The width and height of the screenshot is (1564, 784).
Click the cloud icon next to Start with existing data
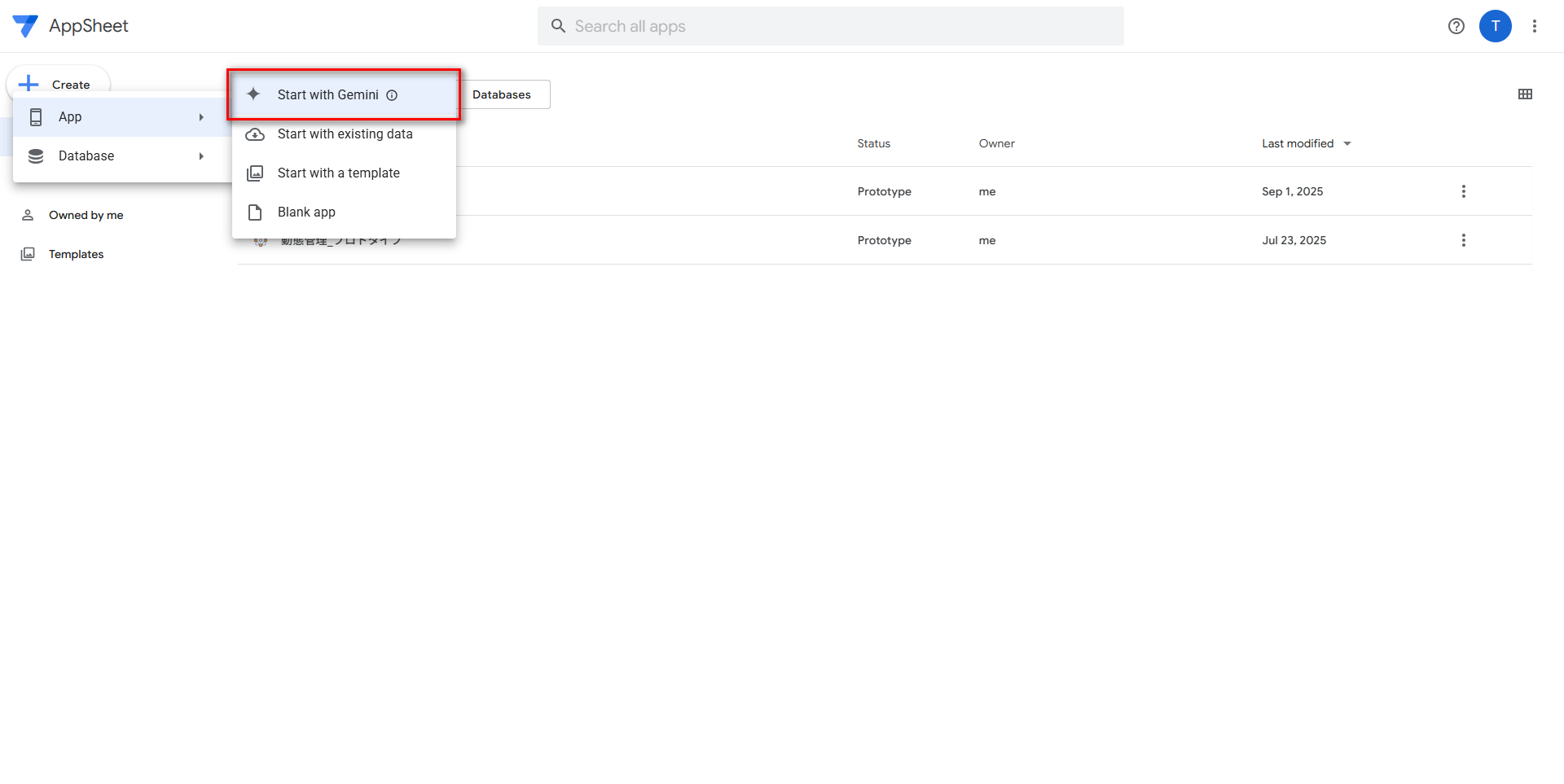pos(255,134)
